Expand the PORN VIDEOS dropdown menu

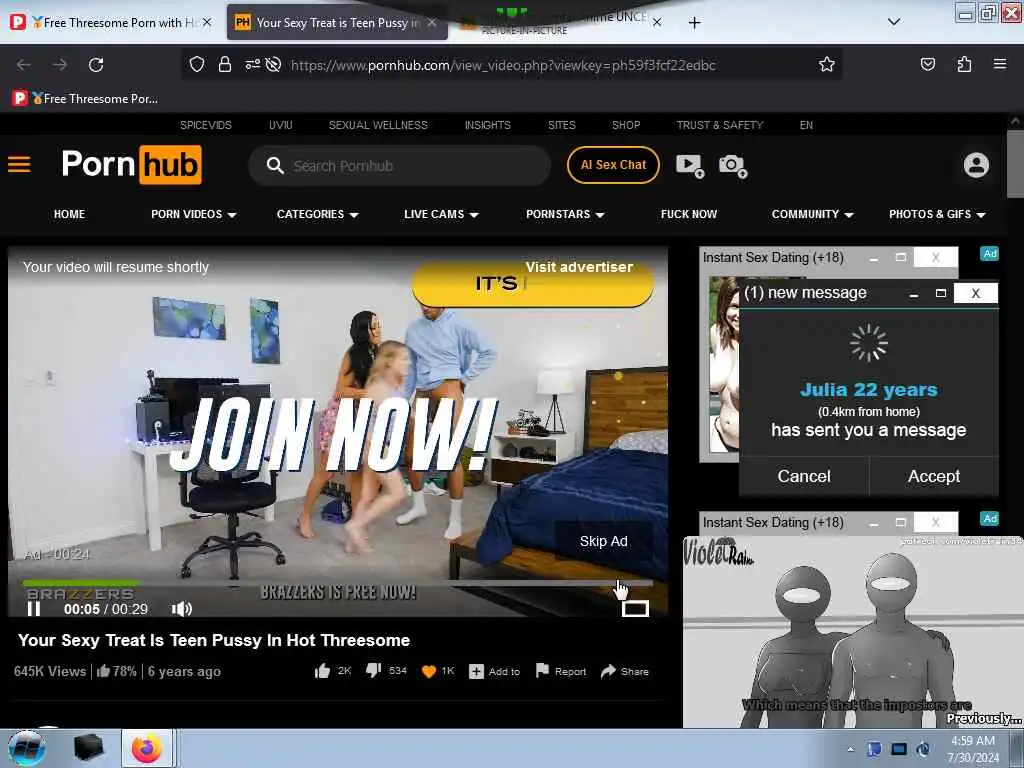(x=193, y=214)
